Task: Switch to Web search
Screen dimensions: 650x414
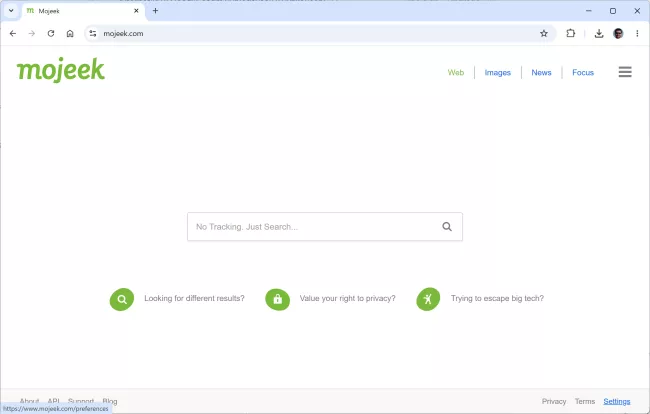Action: tap(456, 73)
